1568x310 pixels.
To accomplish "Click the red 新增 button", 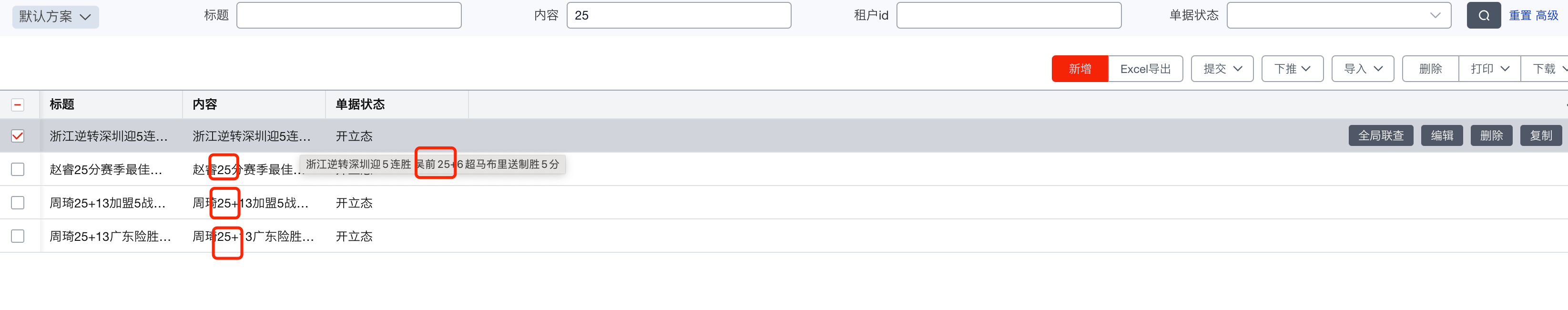I will point(1079,69).
